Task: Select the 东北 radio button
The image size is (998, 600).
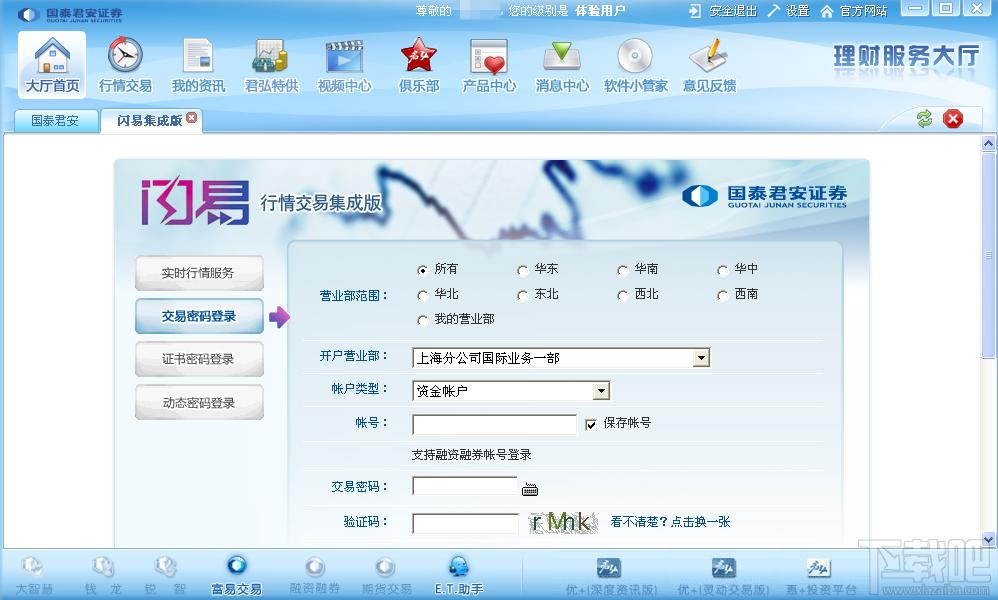Action: (x=522, y=295)
